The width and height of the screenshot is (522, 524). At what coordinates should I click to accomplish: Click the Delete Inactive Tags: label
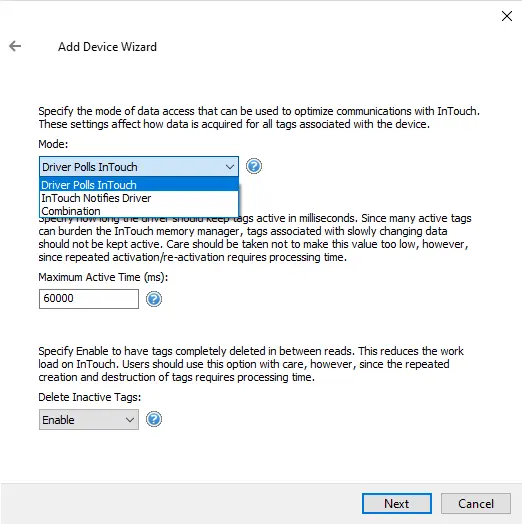[90, 397]
